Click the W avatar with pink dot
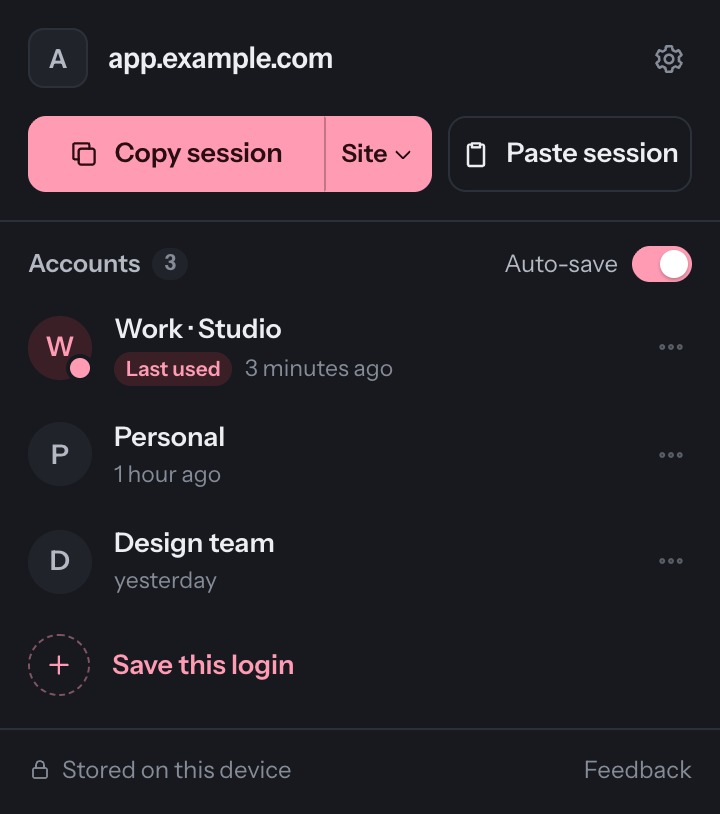 60,348
